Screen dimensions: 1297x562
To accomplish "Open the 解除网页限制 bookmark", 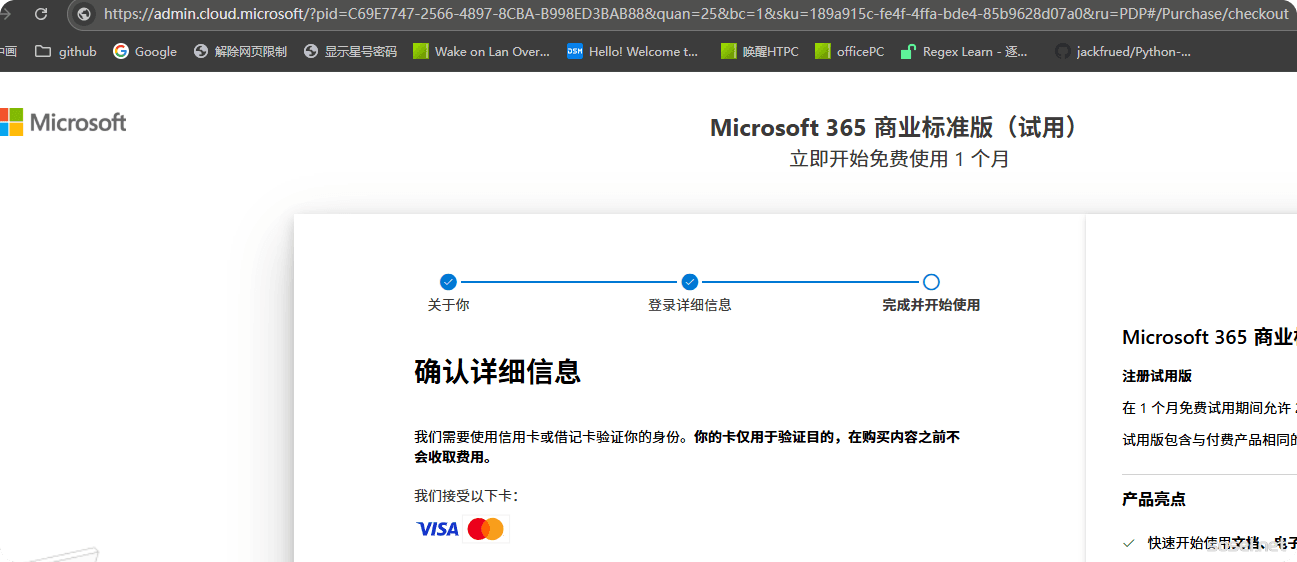I will tap(240, 51).
